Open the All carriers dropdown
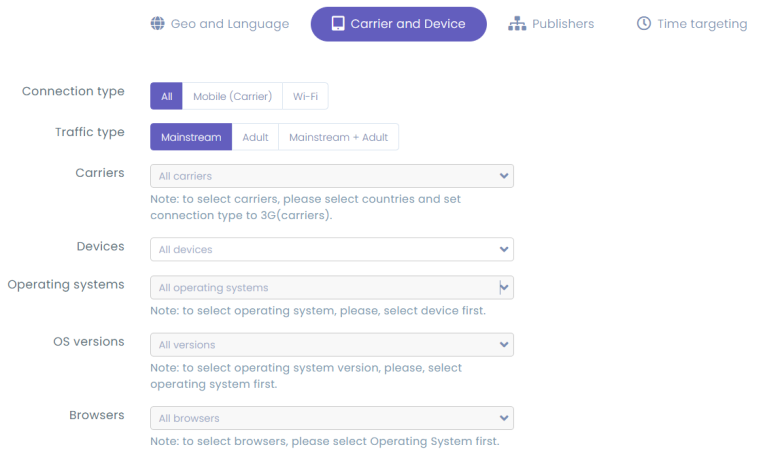The height and width of the screenshot is (462, 765). [x=332, y=176]
